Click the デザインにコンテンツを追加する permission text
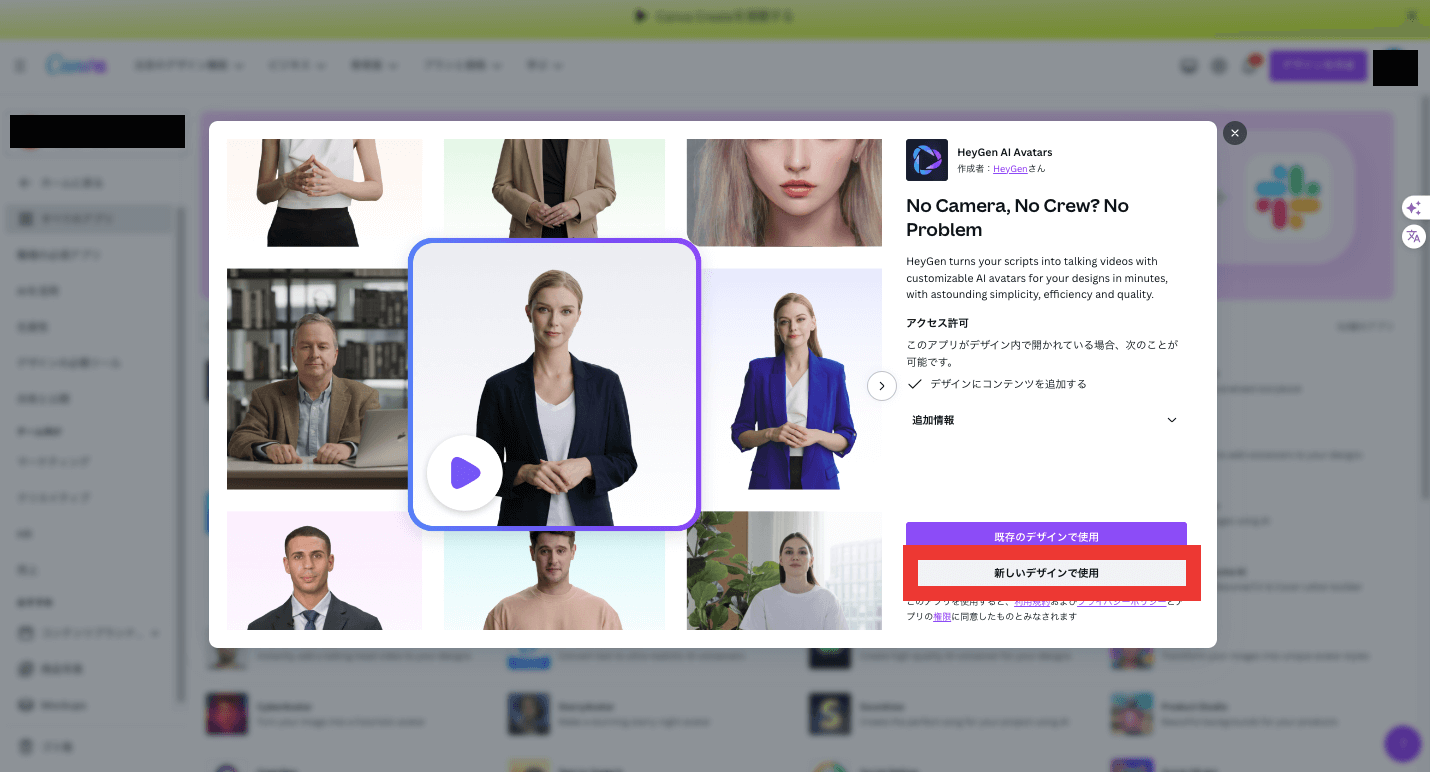The image size is (1430, 772). 1008,384
